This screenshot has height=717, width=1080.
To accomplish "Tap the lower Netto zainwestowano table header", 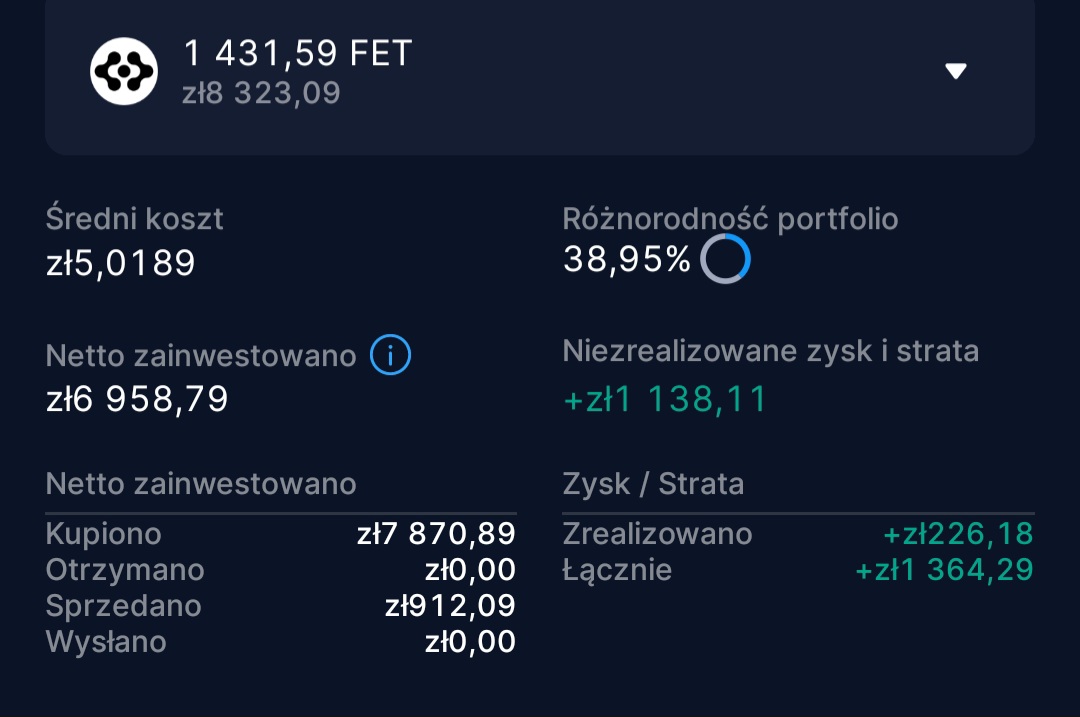I will point(201,484).
